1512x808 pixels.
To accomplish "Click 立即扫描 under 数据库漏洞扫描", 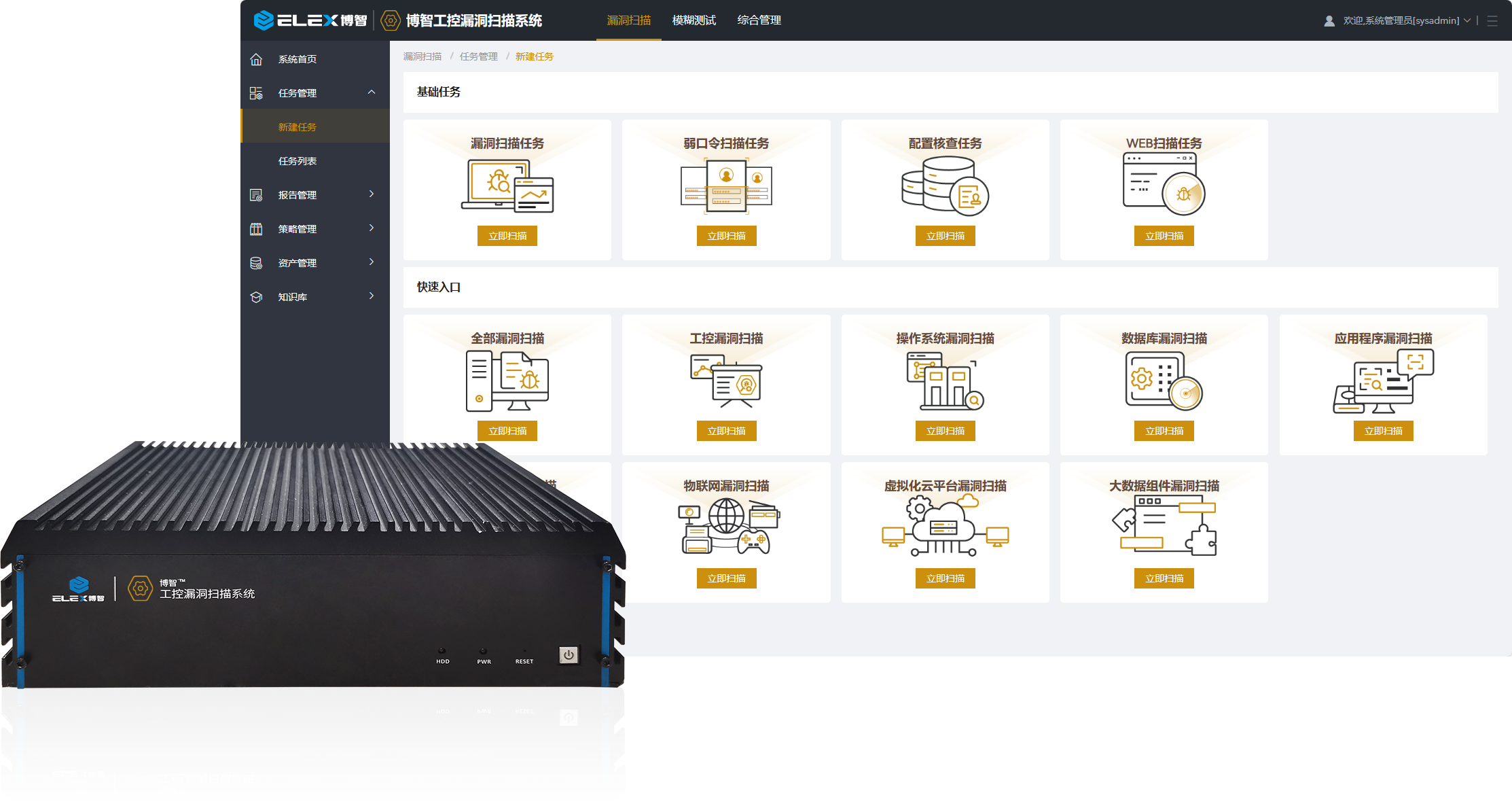I will click(1164, 431).
